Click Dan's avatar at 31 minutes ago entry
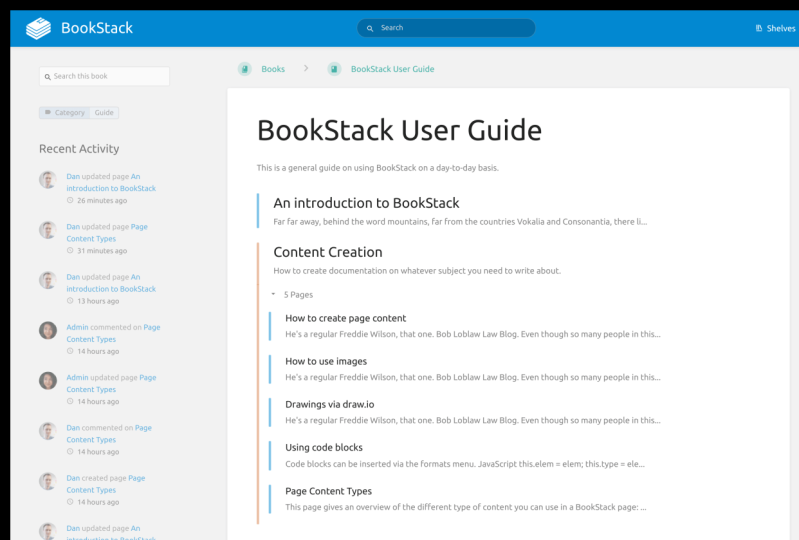The height and width of the screenshot is (540, 799). pyautogui.click(x=48, y=230)
